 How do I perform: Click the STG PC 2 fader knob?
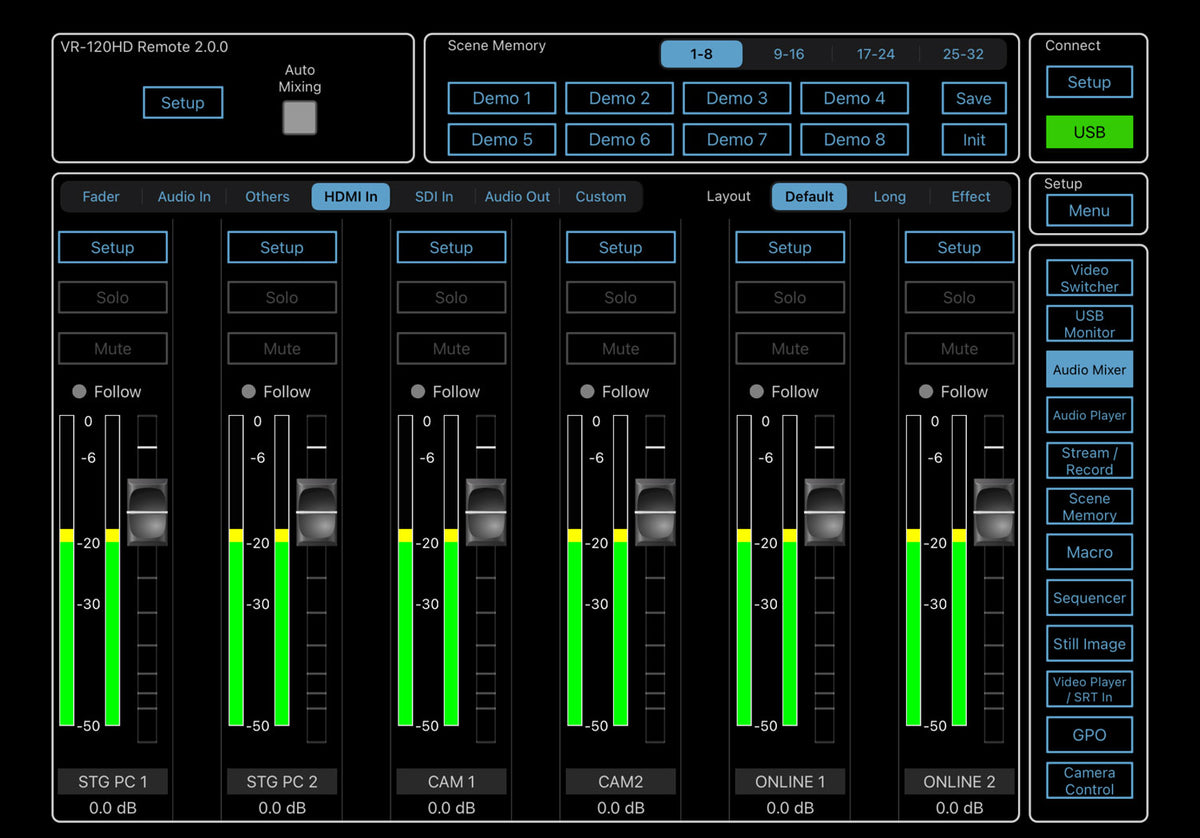[316, 512]
